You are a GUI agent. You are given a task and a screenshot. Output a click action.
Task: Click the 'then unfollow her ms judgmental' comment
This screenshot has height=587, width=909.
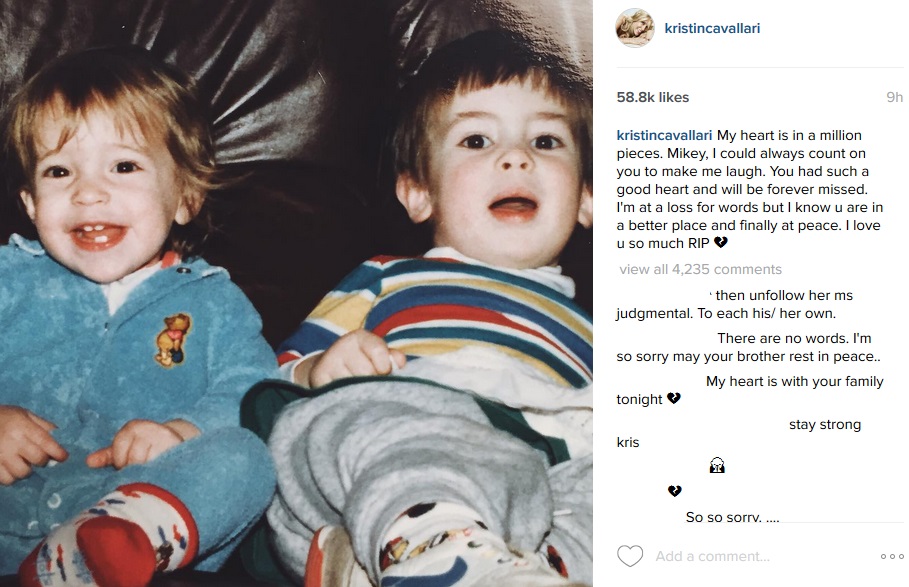point(735,304)
